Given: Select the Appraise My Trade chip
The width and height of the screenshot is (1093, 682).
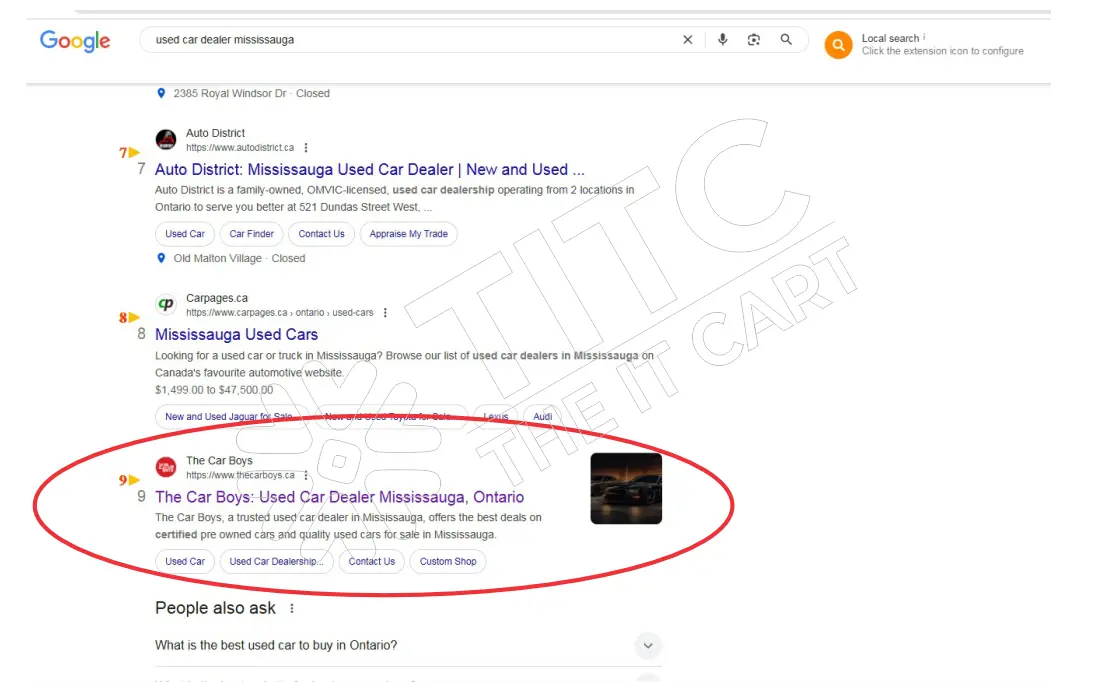Looking at the screenshot, I should [408, 234].
